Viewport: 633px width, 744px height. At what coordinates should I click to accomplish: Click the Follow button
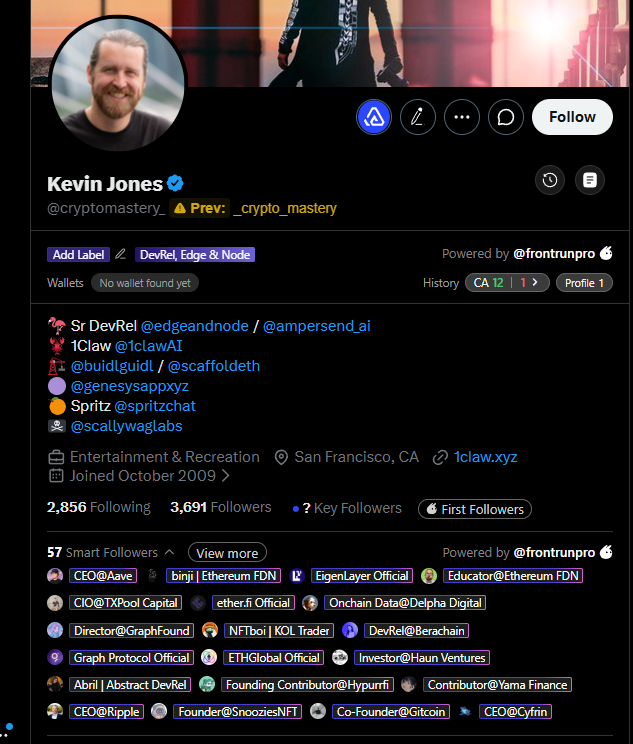point(572,117)
